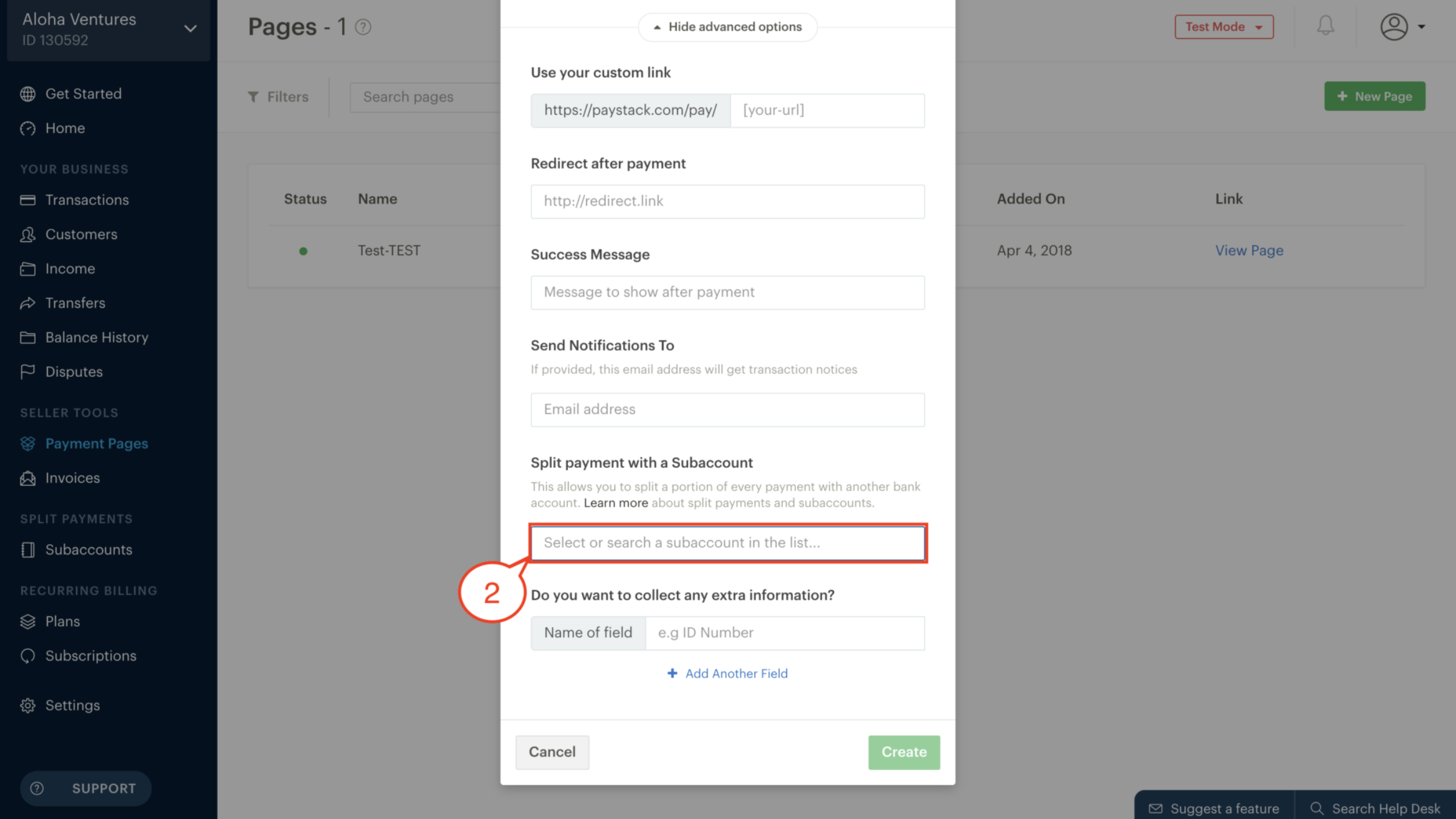The image size is (1456, 819).
Task: Open the subaccount selection list
Action: 727,543
